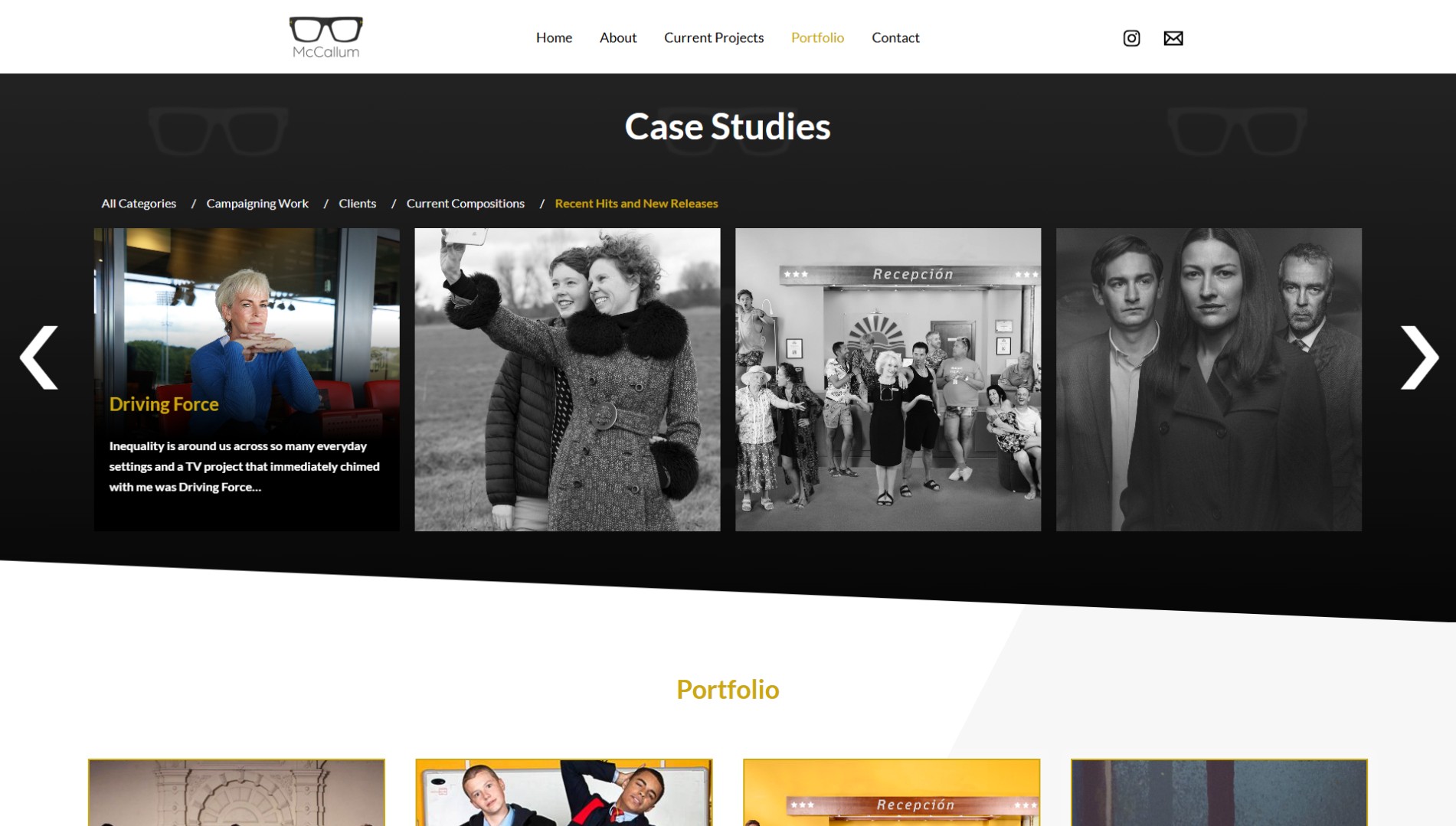This screenshot has width=1456, height=826.
Task: Open the schoolboys portfolio thumbnail
Action: [x=564, y=792]
